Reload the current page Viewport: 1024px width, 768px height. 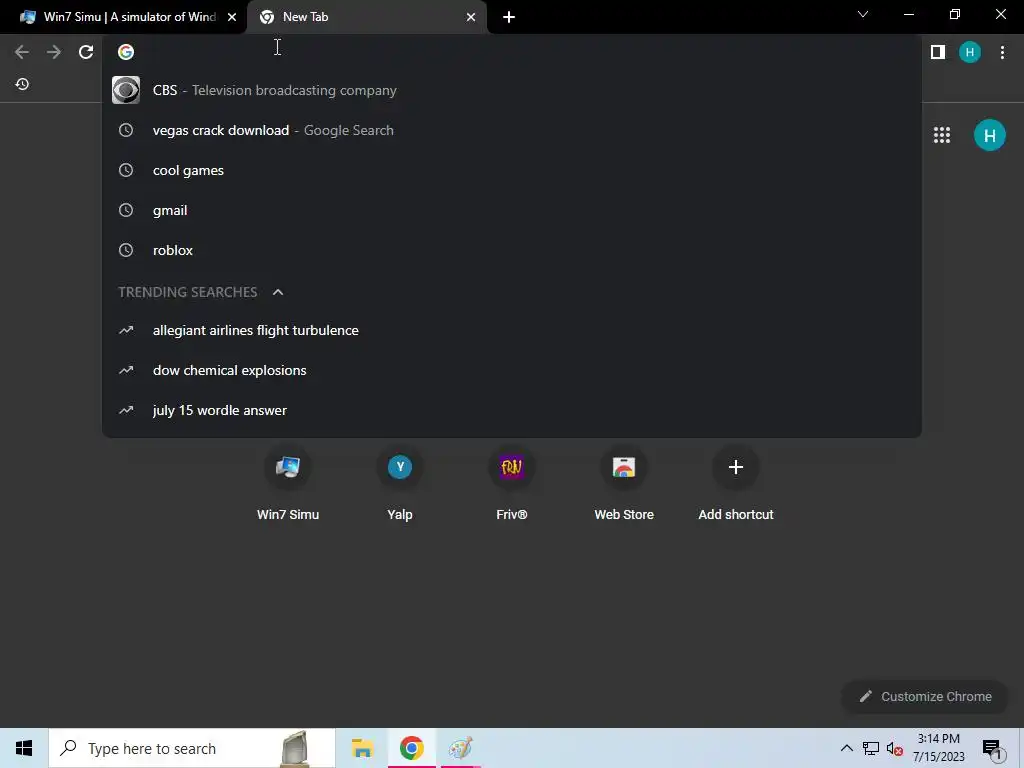(86, 52)
